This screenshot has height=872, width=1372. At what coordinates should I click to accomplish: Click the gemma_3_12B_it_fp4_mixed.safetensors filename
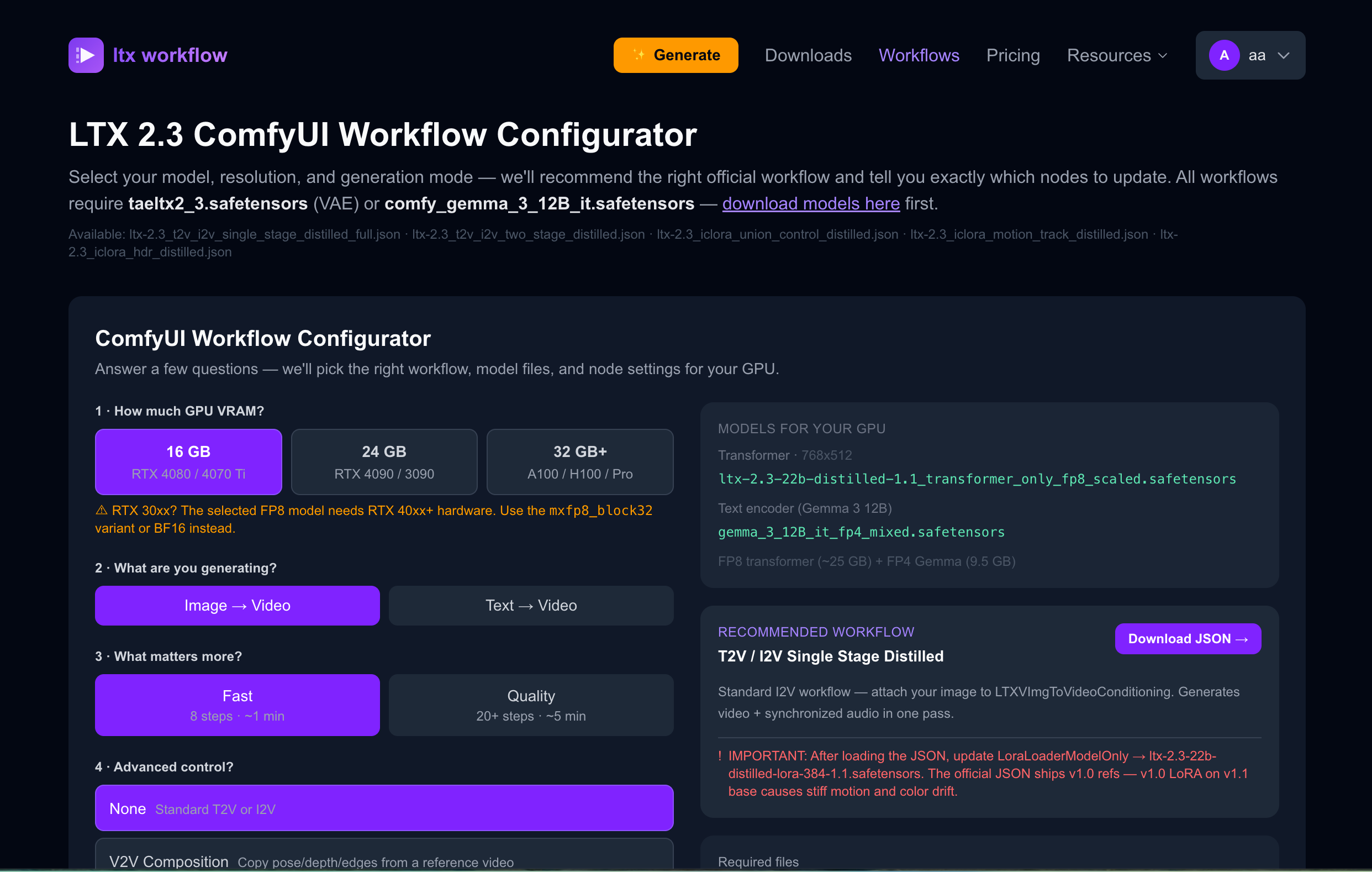pyautogui.click(x=862, y=532)
